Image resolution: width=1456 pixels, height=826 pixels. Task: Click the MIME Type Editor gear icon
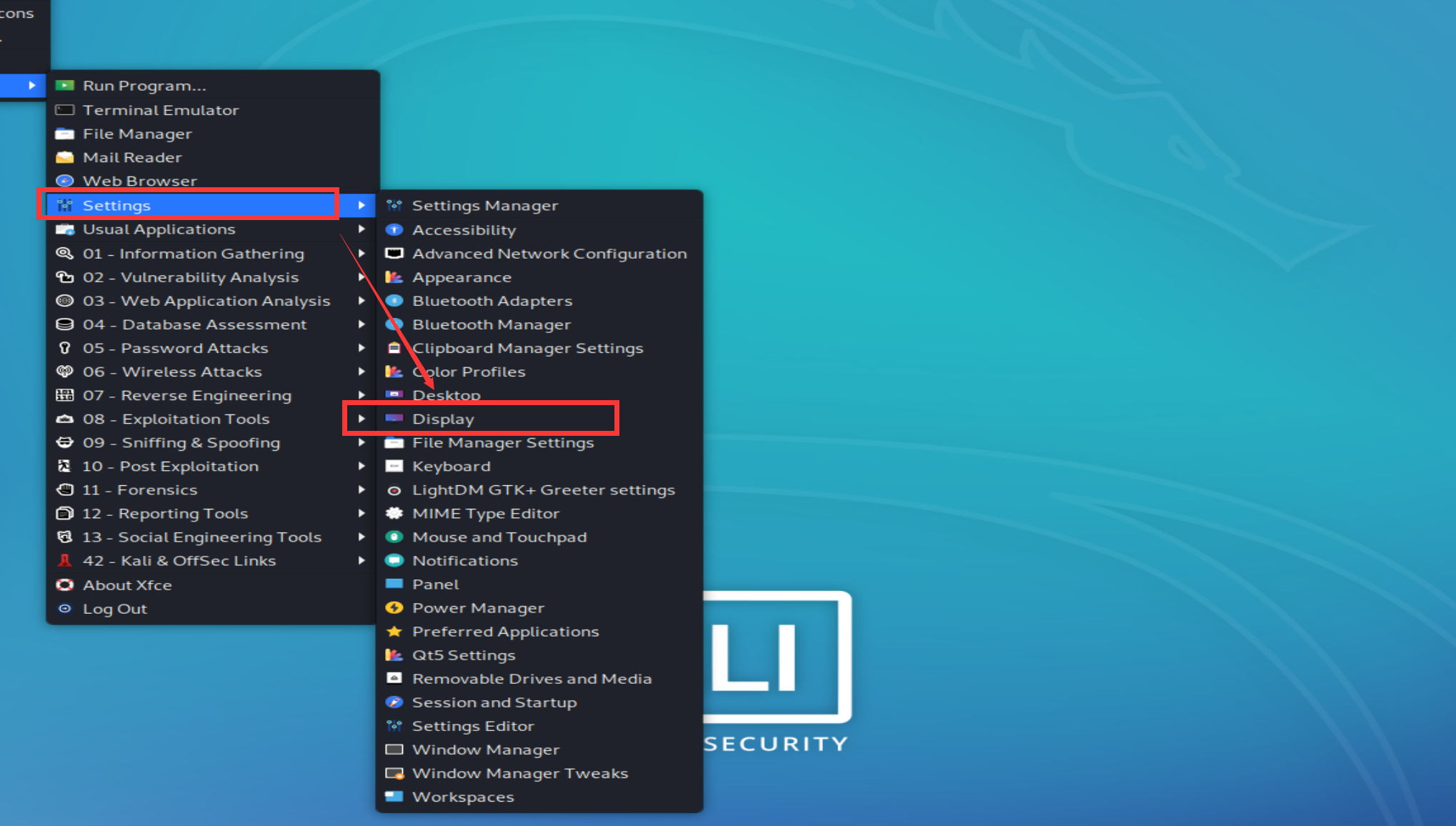pyautogui.click(x=394, y=513)
